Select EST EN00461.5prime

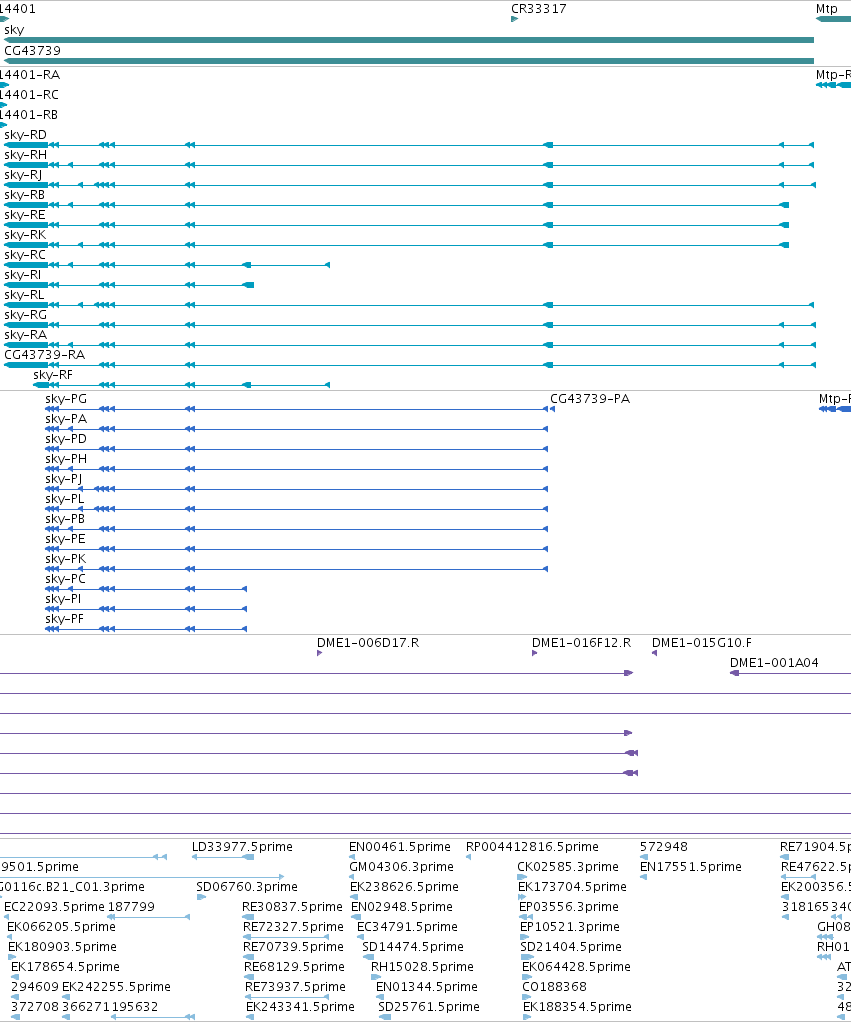(399, 847)
